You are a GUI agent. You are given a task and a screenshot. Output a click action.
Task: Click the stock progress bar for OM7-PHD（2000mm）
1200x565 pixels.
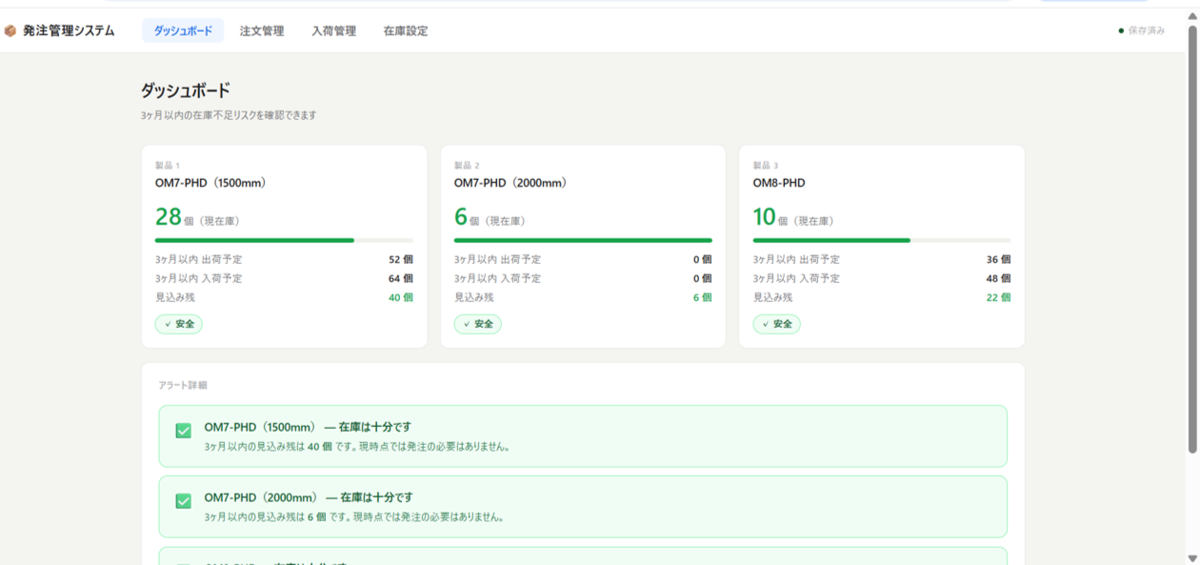pos(583,240)
